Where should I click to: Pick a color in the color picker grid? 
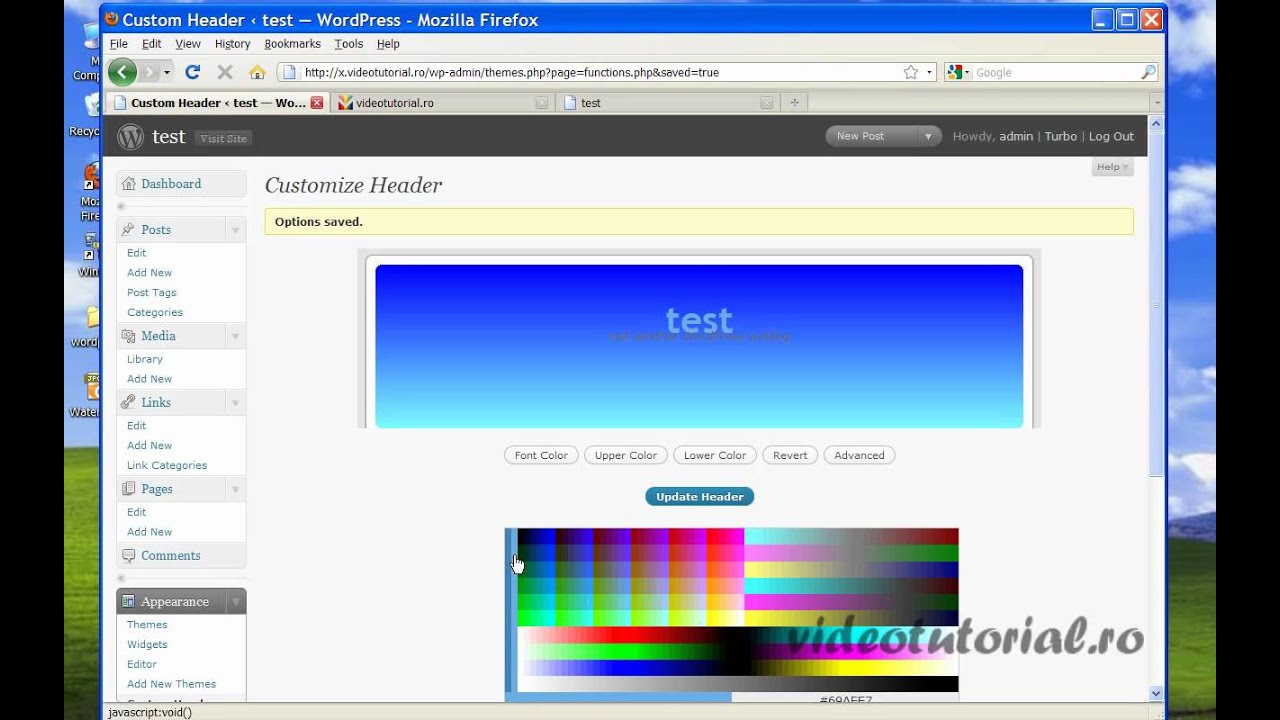737,610
